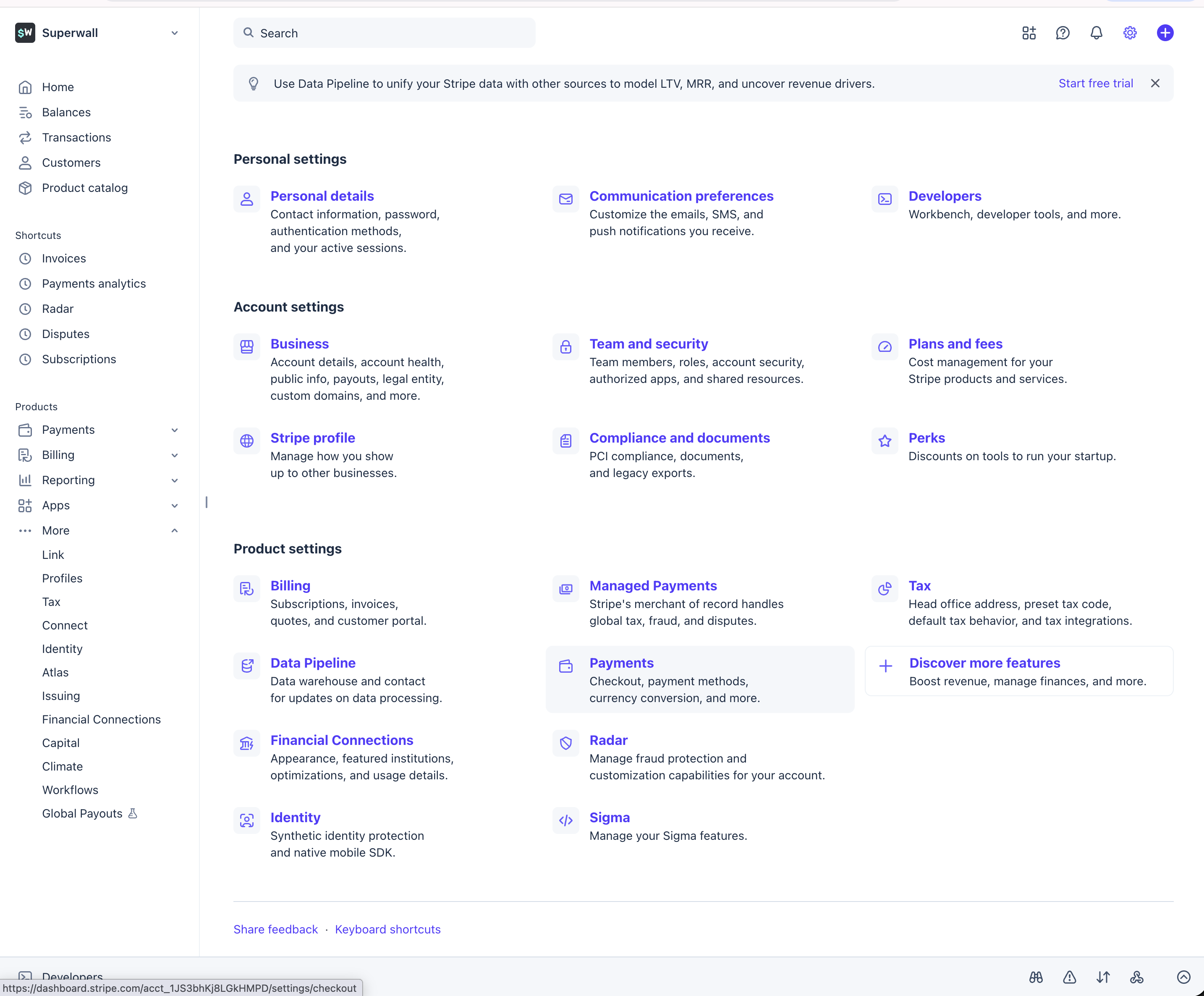Click the Compliance and documents icon
Image resolution: width=1204 pixels, height=996 pixels.
point(566,441)
